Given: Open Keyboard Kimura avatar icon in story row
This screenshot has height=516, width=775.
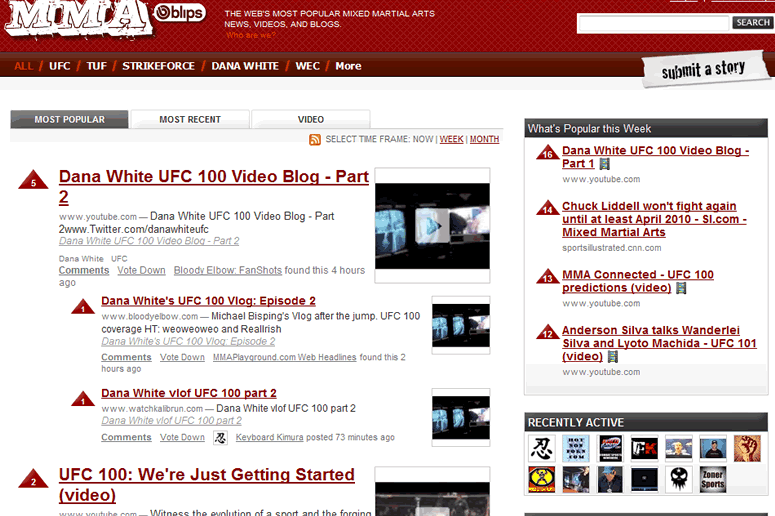Looking at the screenshot, I should 220,437.
